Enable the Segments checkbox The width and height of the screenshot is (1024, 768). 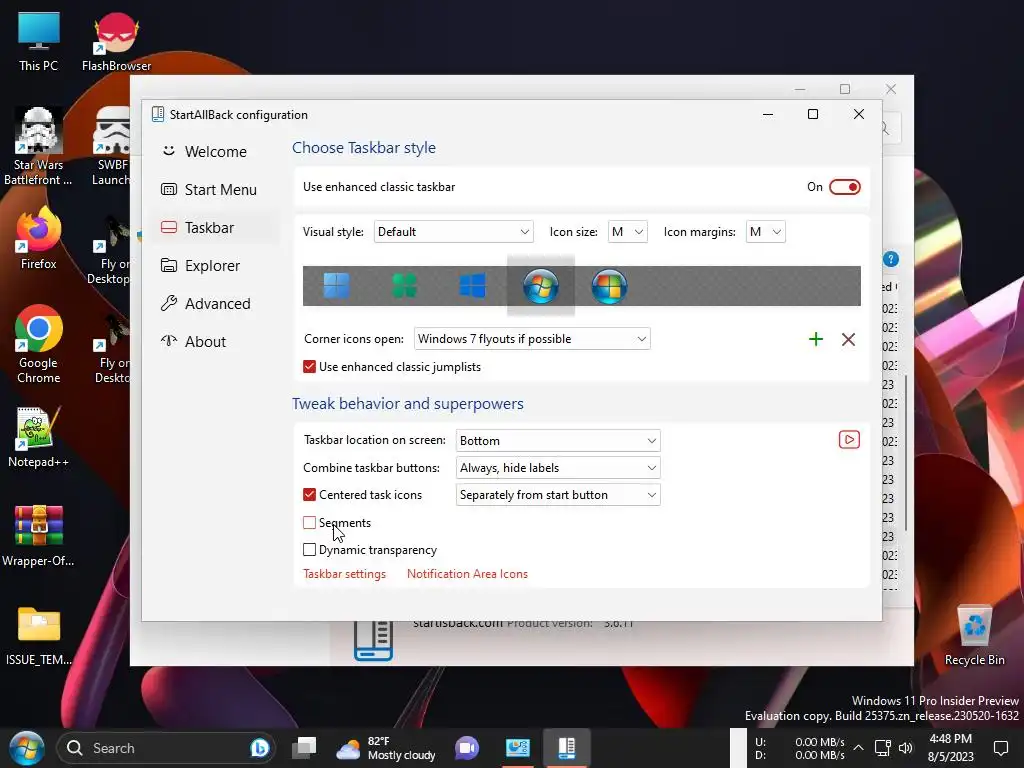click(310, 522)
